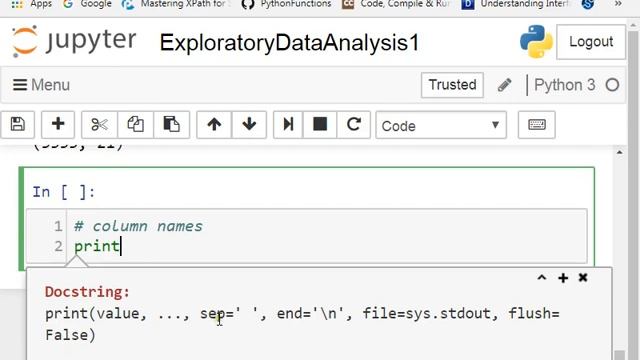Restart the kernel circular arrow icon
This screenshot has height=360, width=640.
353,124
